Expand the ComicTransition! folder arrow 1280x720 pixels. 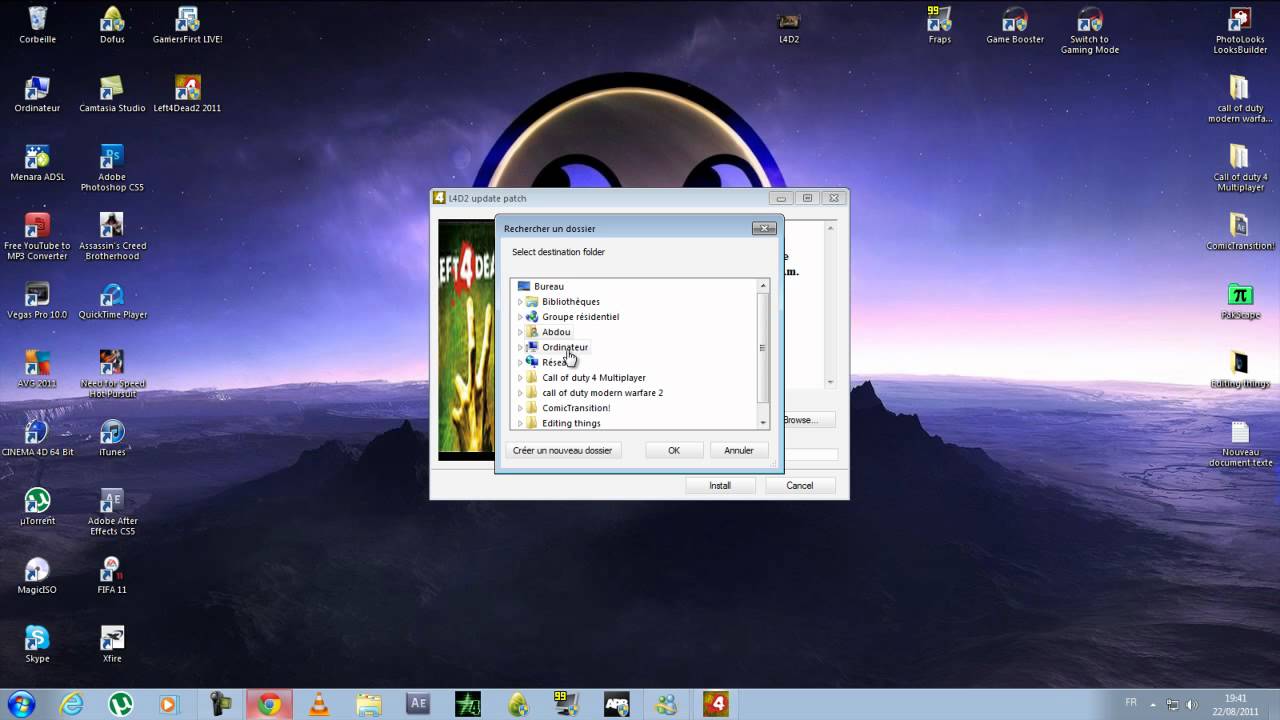click(520, 408)
